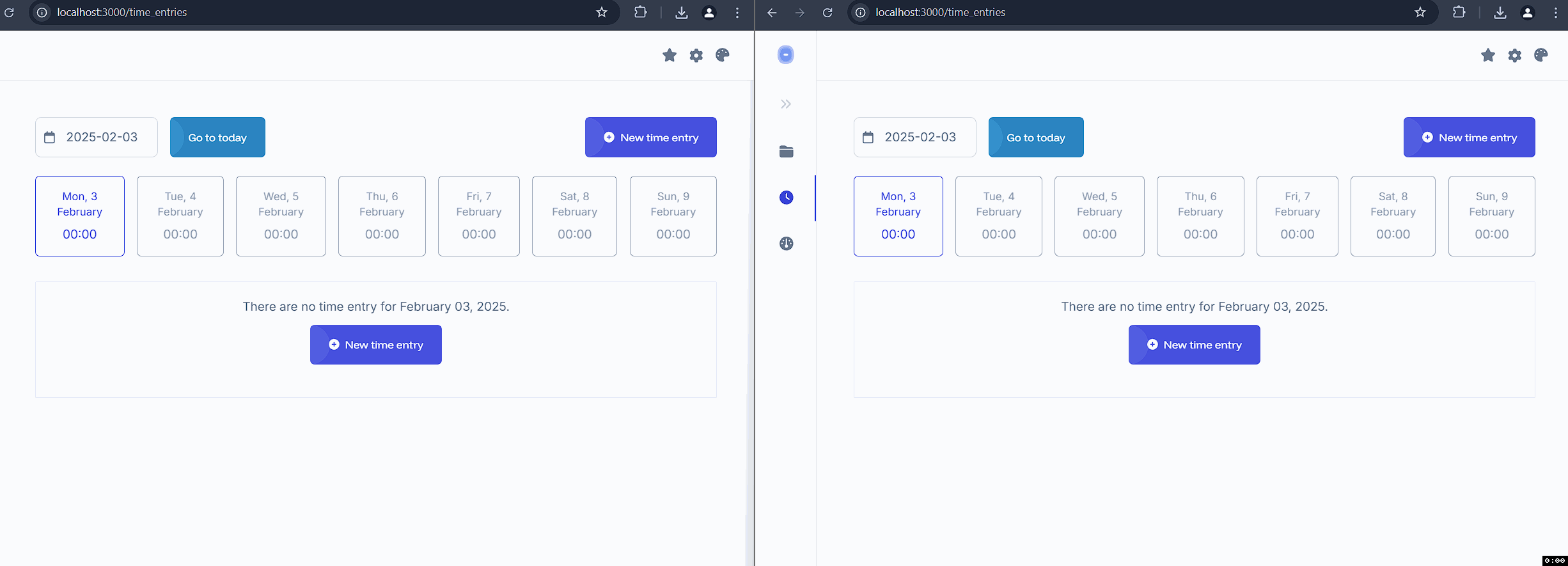Open extensions puzzle icon in left browser
The height and width of the screenshot is (566, 1568).
(x=640, y=12)
